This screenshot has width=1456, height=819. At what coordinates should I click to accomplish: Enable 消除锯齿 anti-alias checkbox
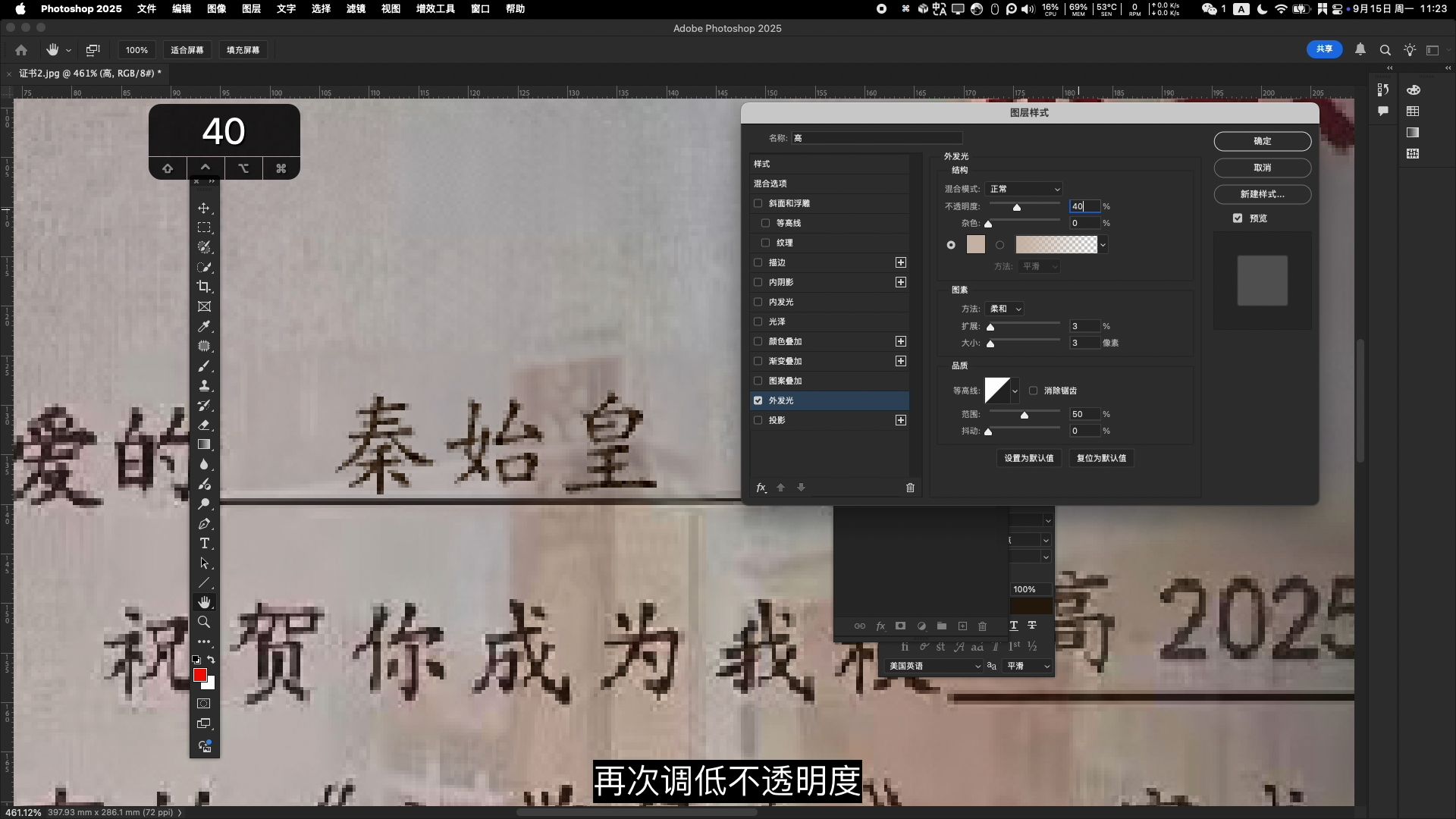click(1033, 391)
